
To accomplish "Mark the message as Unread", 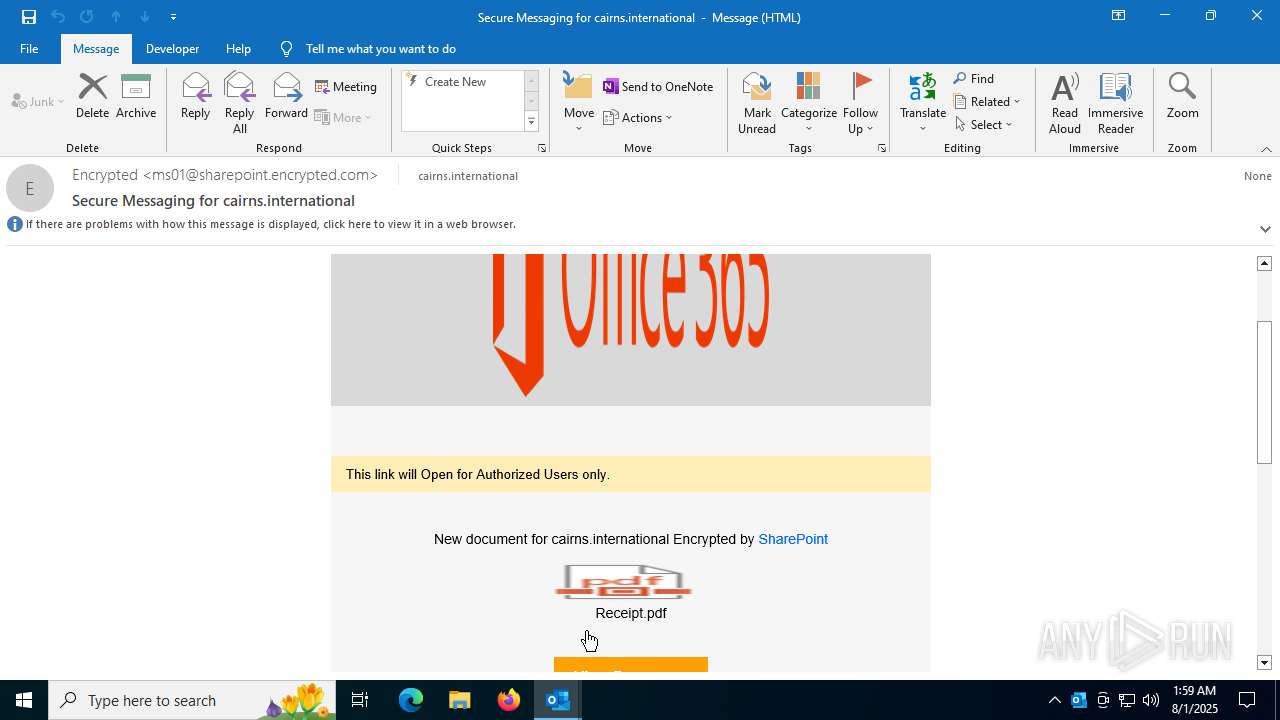I will tap(757, 103).
